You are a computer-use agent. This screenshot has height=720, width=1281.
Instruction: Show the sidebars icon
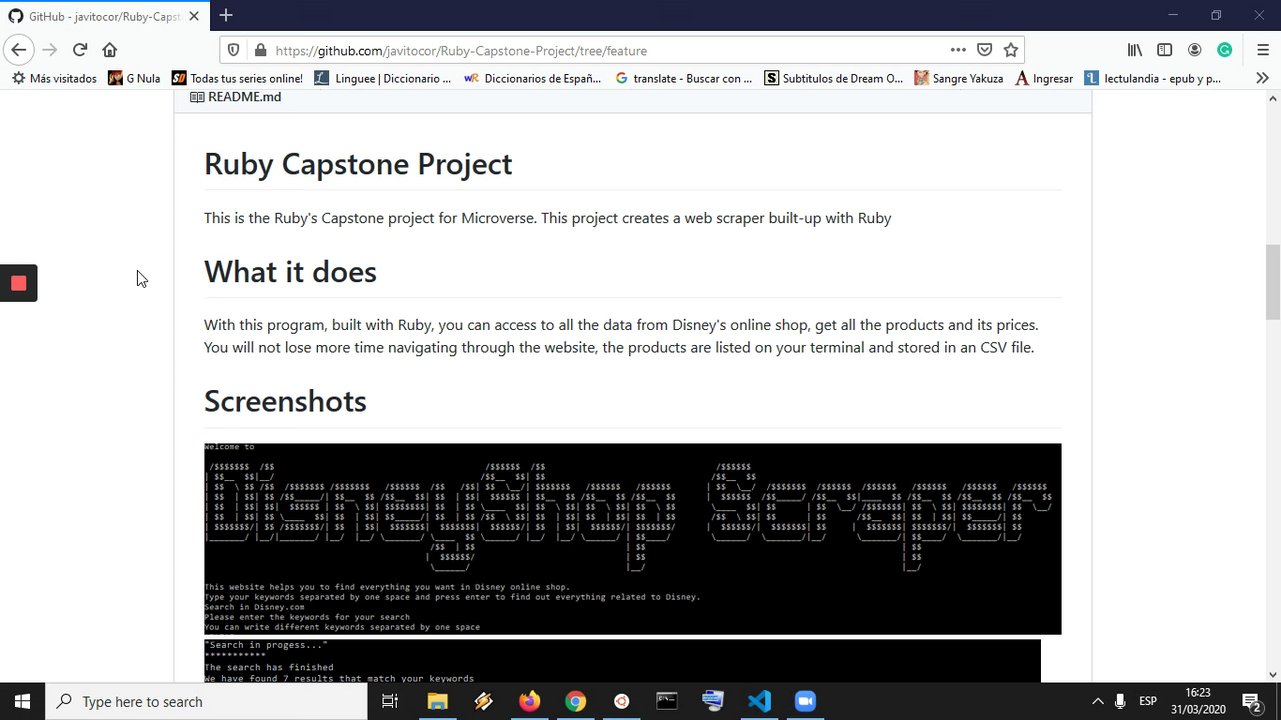point(1165,50)
